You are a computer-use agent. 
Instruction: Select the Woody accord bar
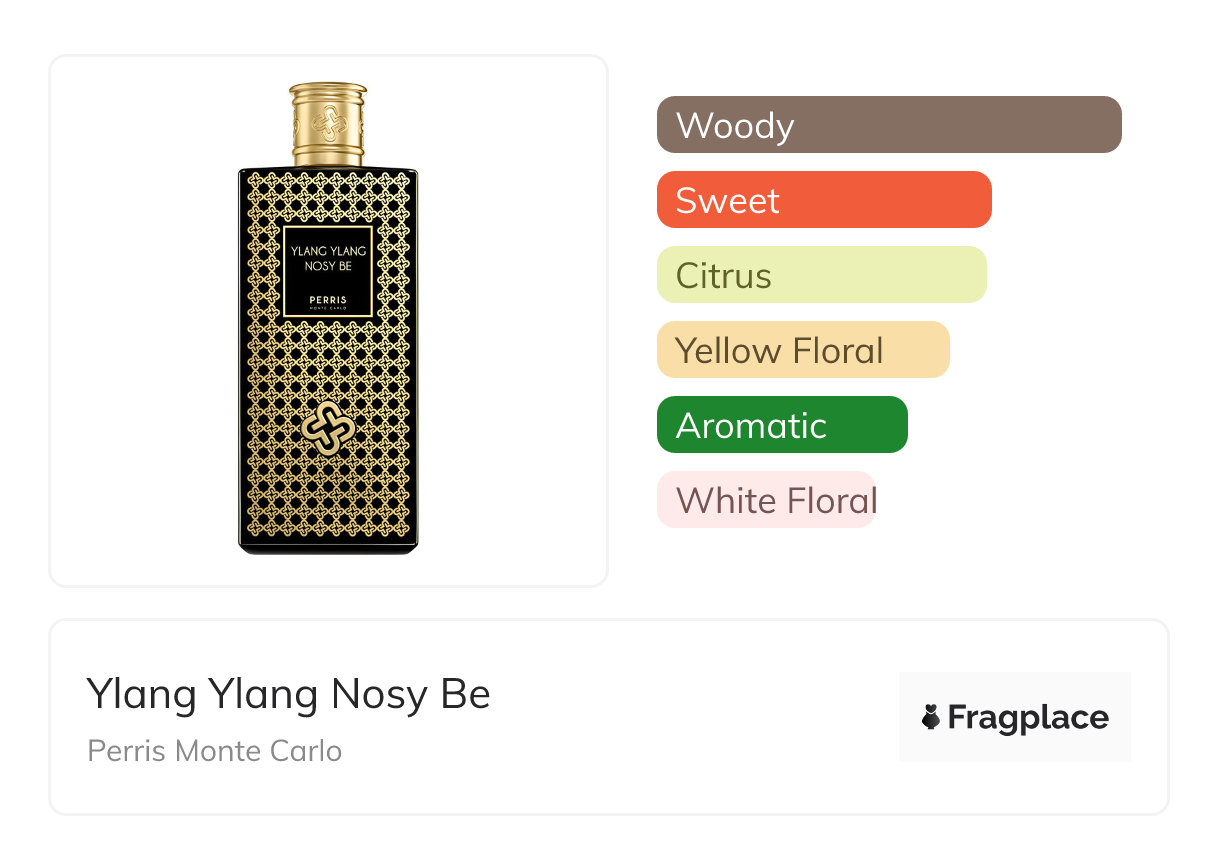(x=889, y=125)
